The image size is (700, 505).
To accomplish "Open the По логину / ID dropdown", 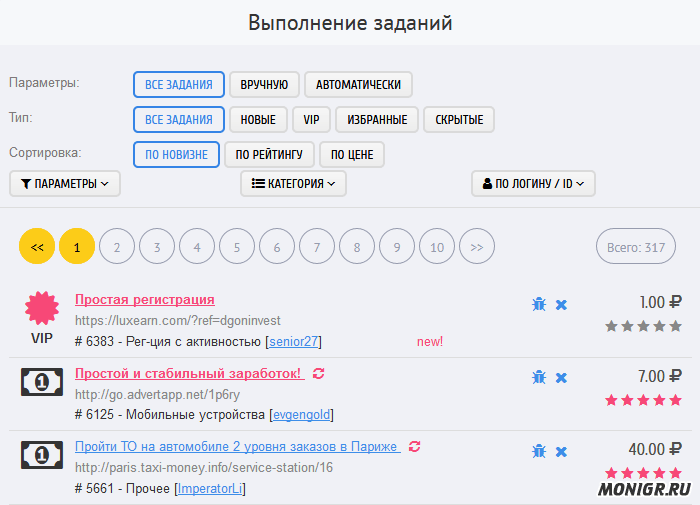I will click(533, 184).
